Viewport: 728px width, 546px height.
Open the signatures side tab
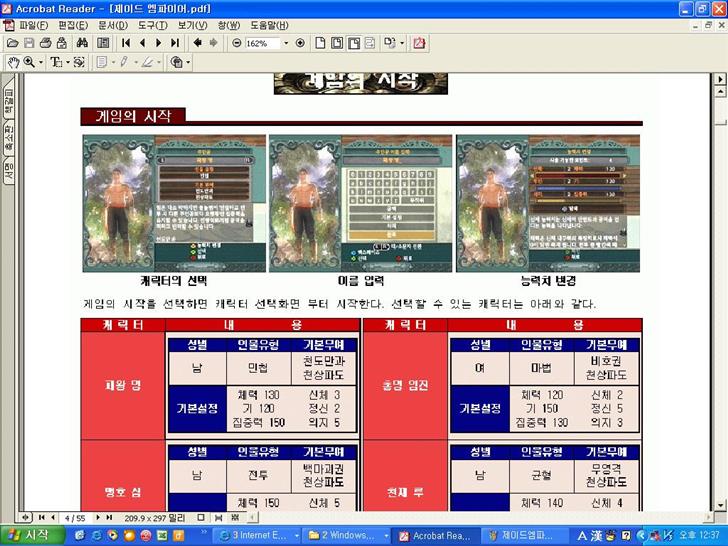pos(8,171)
